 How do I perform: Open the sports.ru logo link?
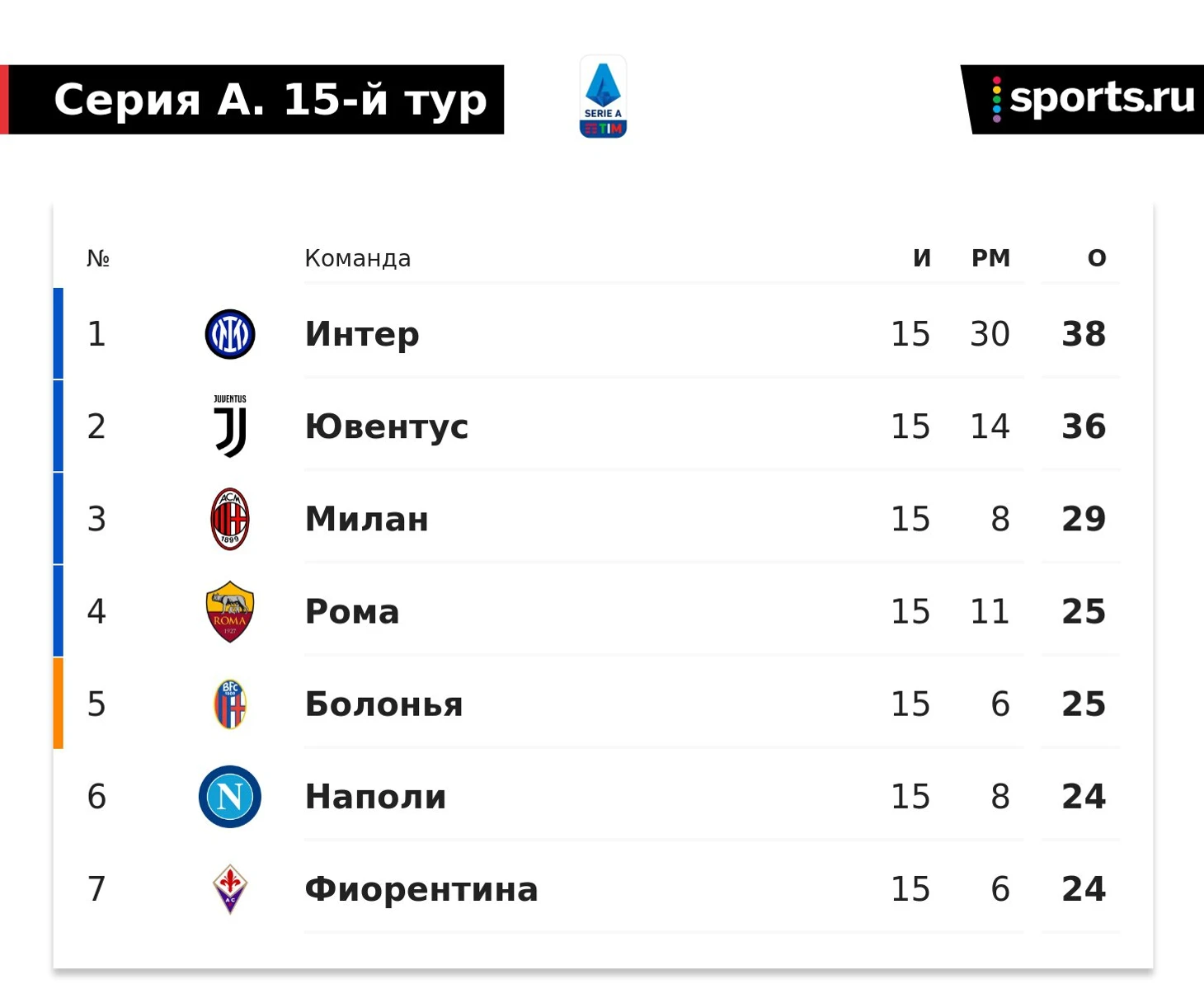click(x=1083, y=99)
